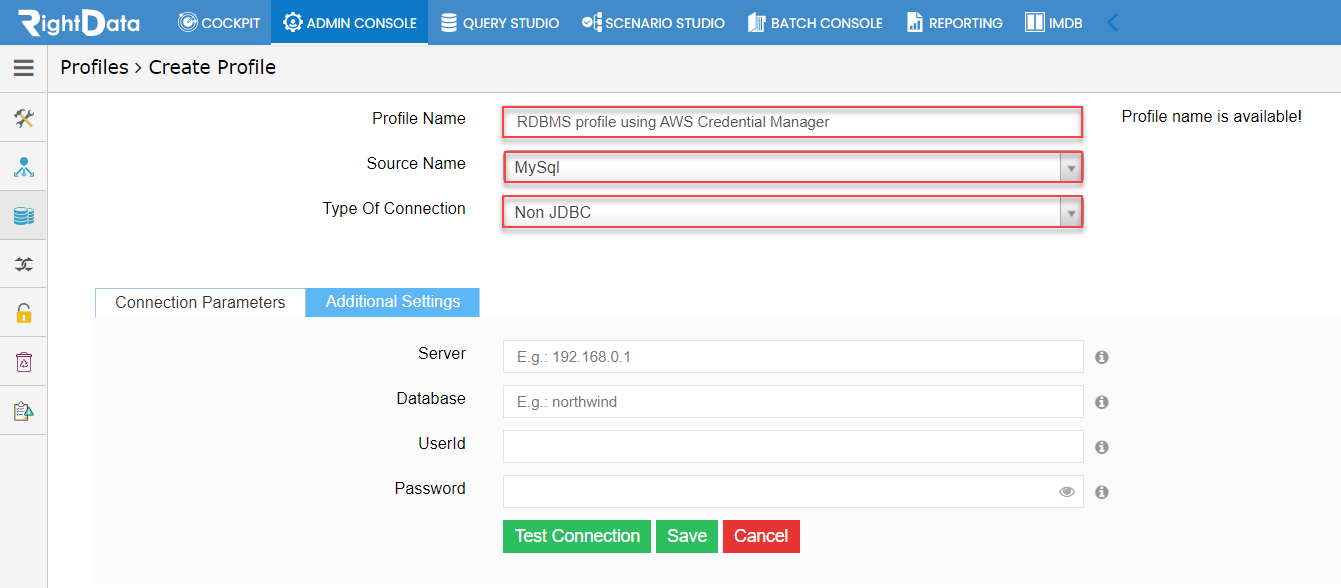Collapse the top navigation with the left chevron
This screenshot has height=588, width=1341.
pyautogui.click(x=1113, y=20)
